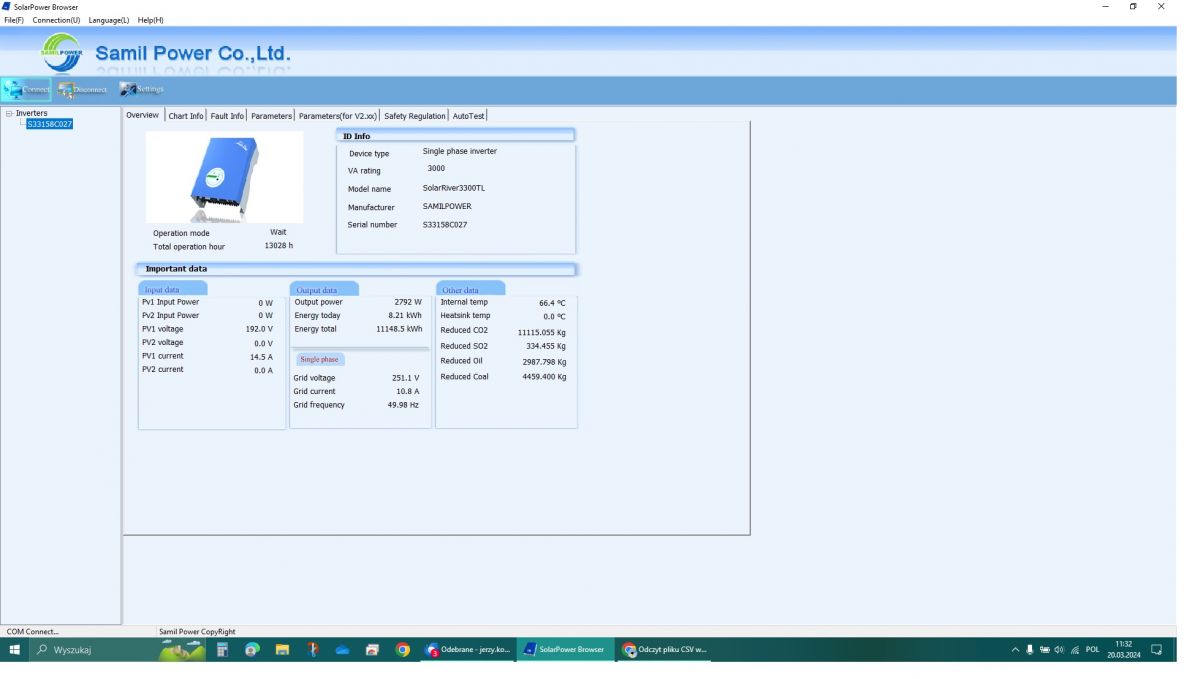Click the Disconnect toolbar button
The width and height of the screenshot is (1200, 679).
click(x=83, y=89)
